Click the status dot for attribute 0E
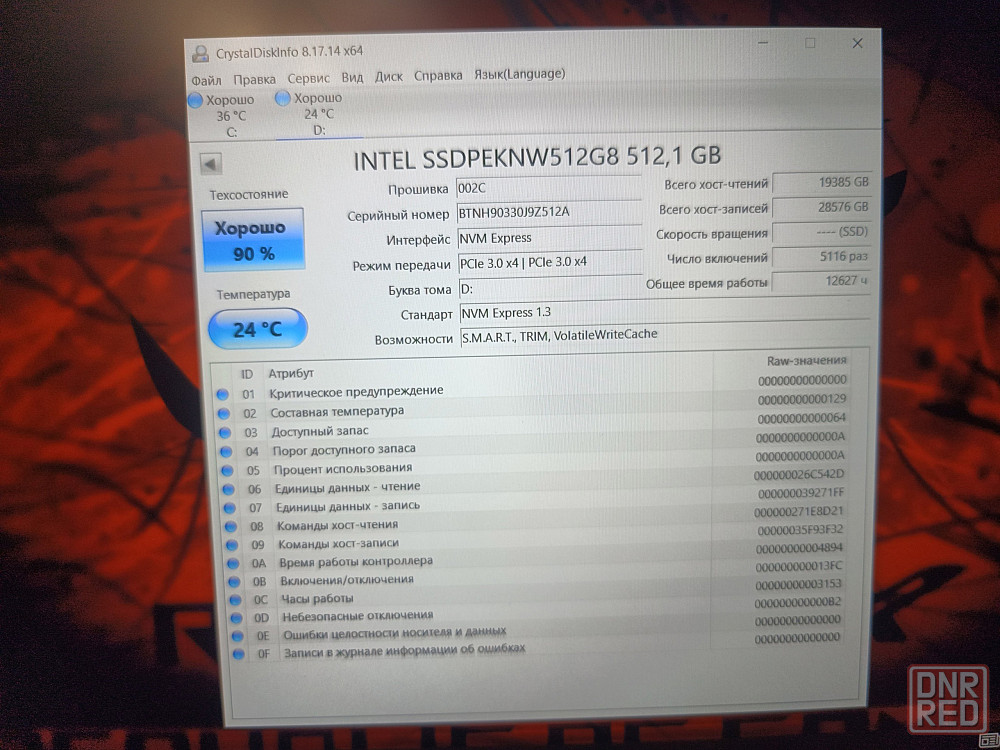The height and width of the screenshot is (750, 1000). pyautogui.click(x=238, y=636)
